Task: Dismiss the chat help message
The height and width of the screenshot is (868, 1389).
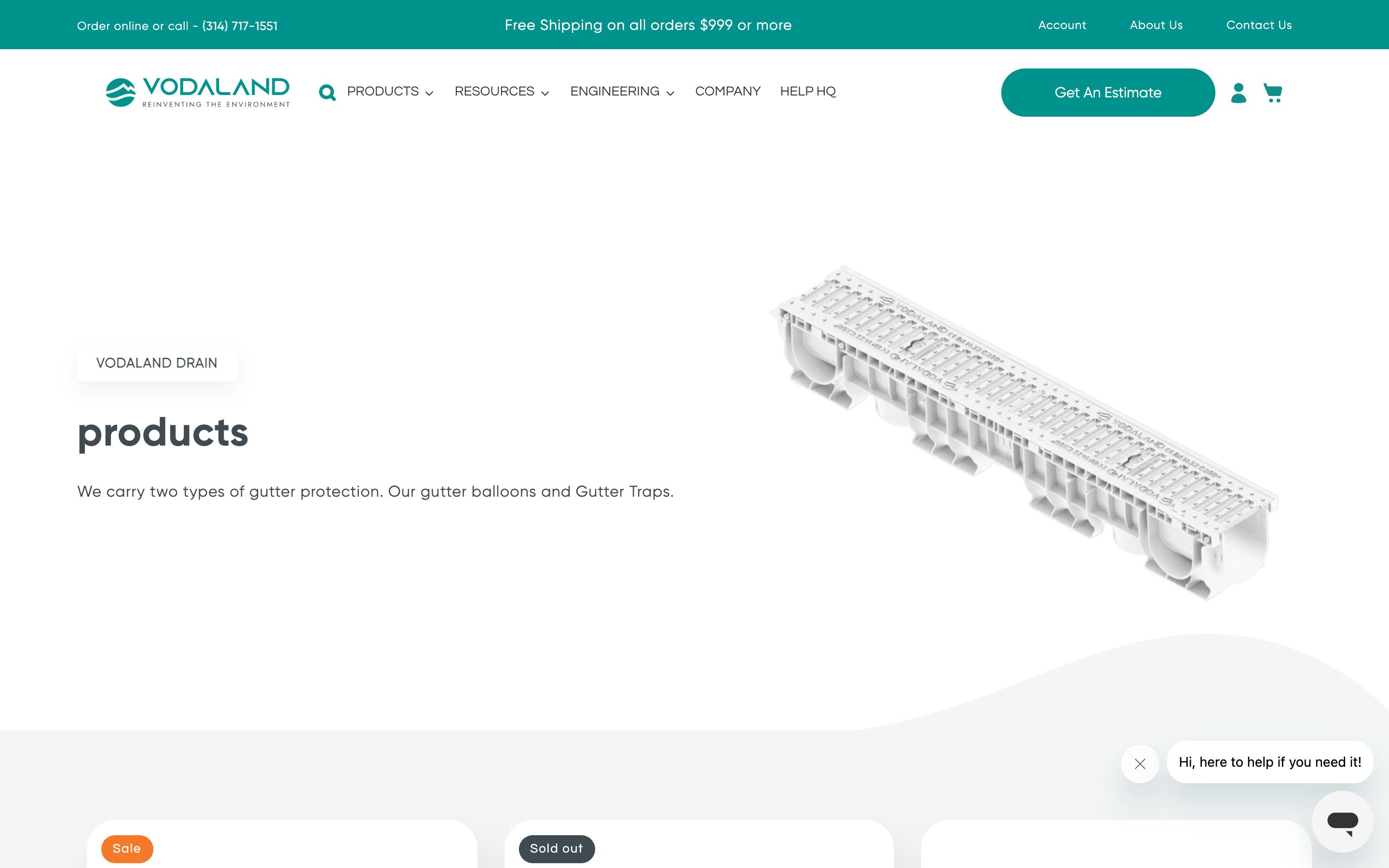Action: 1140,763
